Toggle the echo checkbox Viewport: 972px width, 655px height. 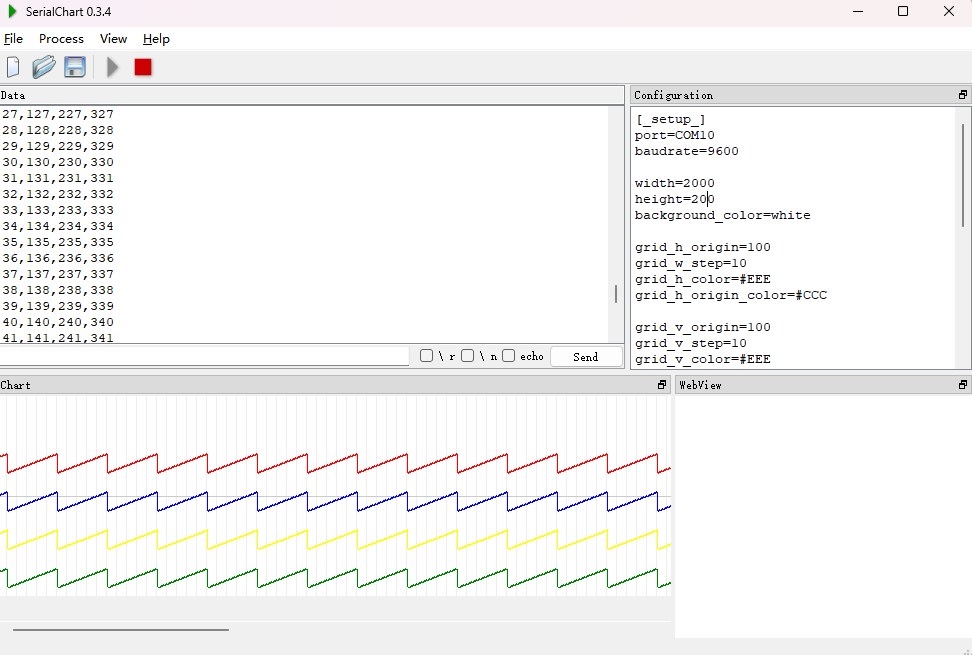(x=509, y=356)
